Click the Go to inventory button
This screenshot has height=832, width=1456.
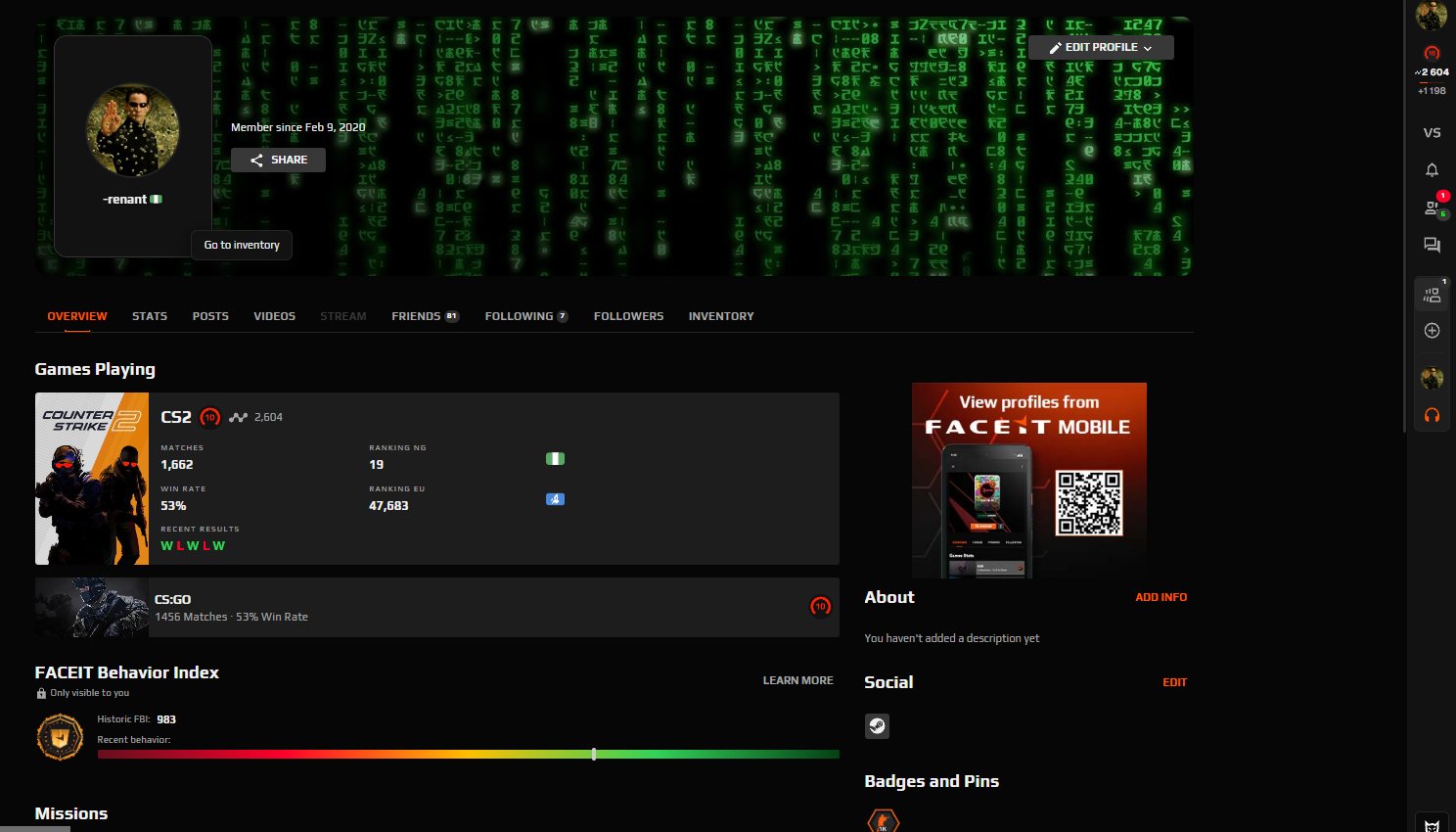(x=242, y=245)
